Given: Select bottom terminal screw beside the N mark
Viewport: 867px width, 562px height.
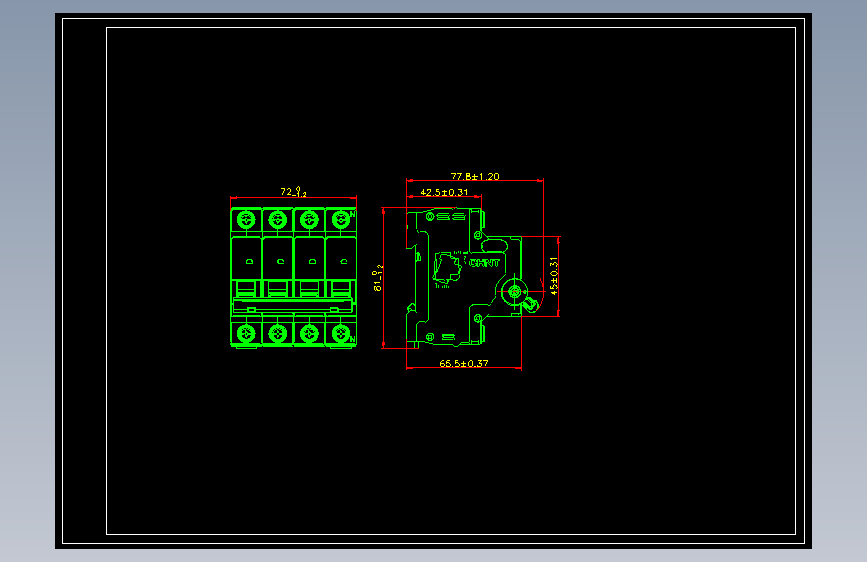Looking at the screenshot, I should click(341, 334).
